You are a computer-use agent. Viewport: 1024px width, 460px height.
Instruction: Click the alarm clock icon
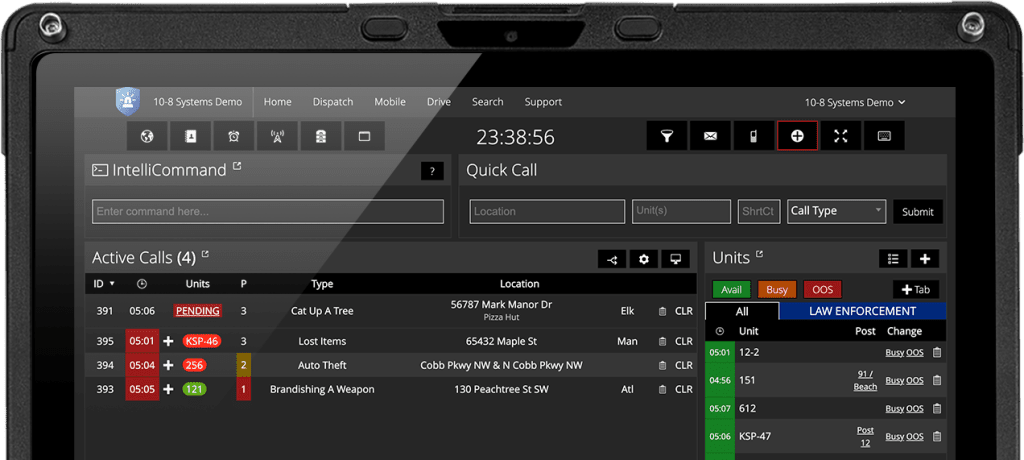click(234, 137)
